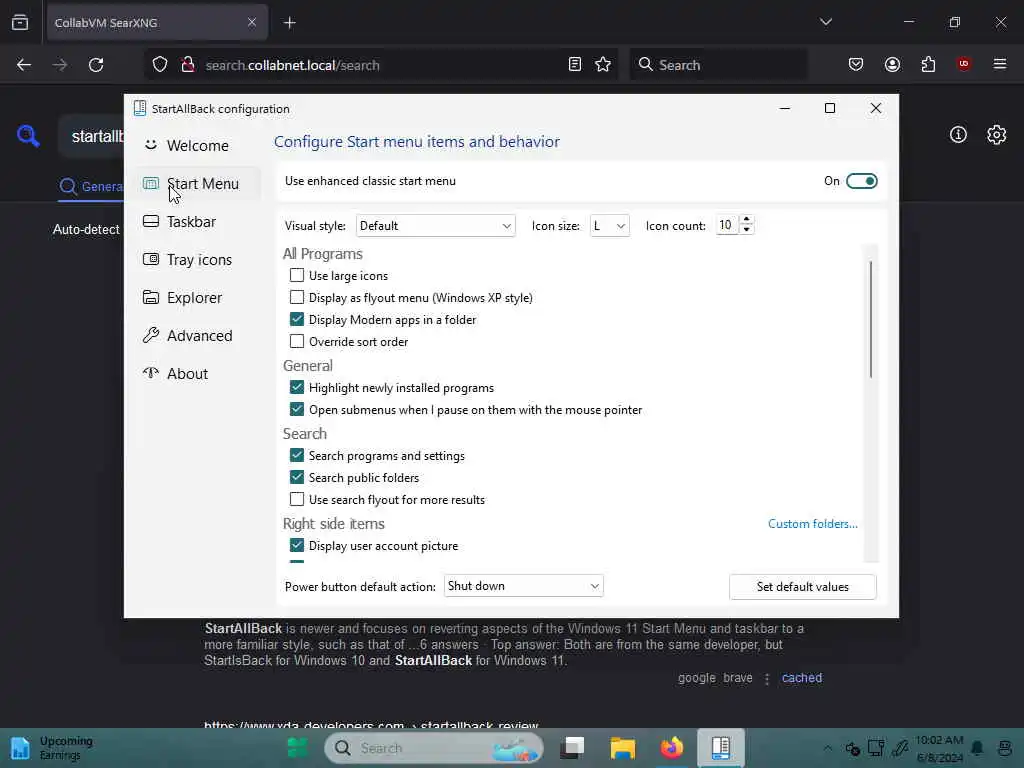Viewport: 1024px width, 768px height.
Task: Click Firefox icon on taskbar
Action: [672, 748]
